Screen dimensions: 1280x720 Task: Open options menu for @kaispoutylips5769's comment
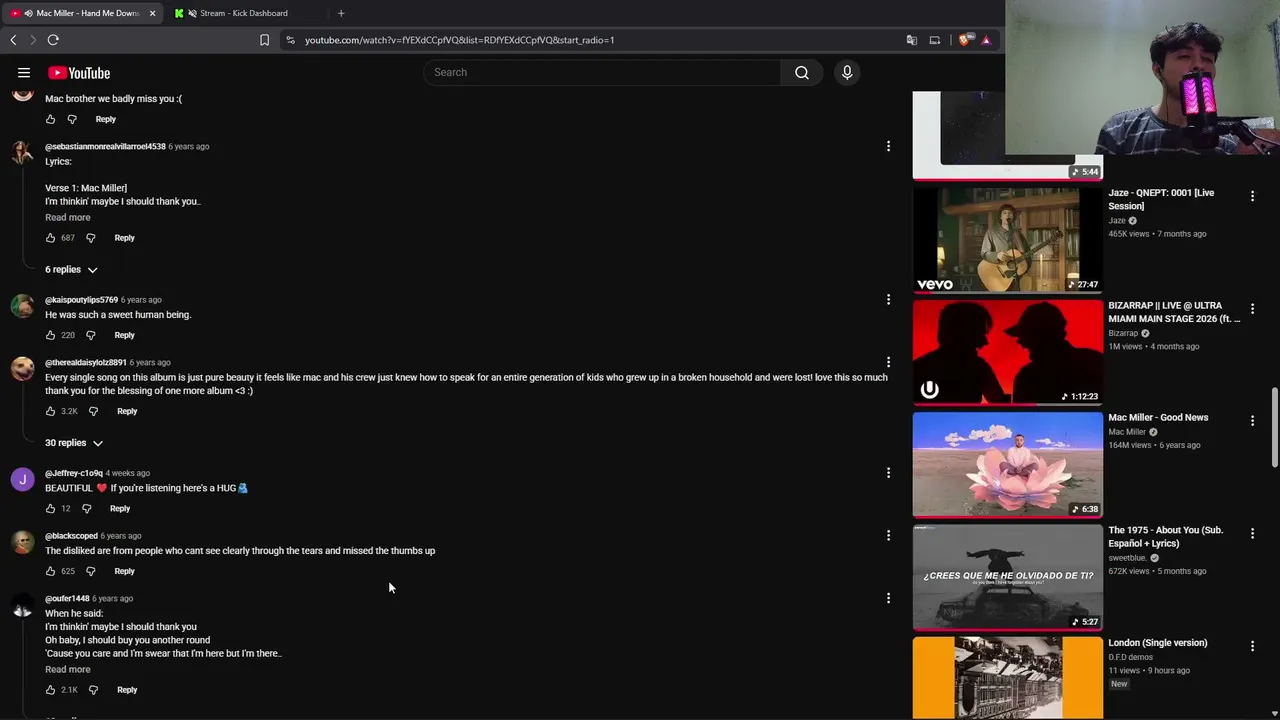(x=888, y=300)
